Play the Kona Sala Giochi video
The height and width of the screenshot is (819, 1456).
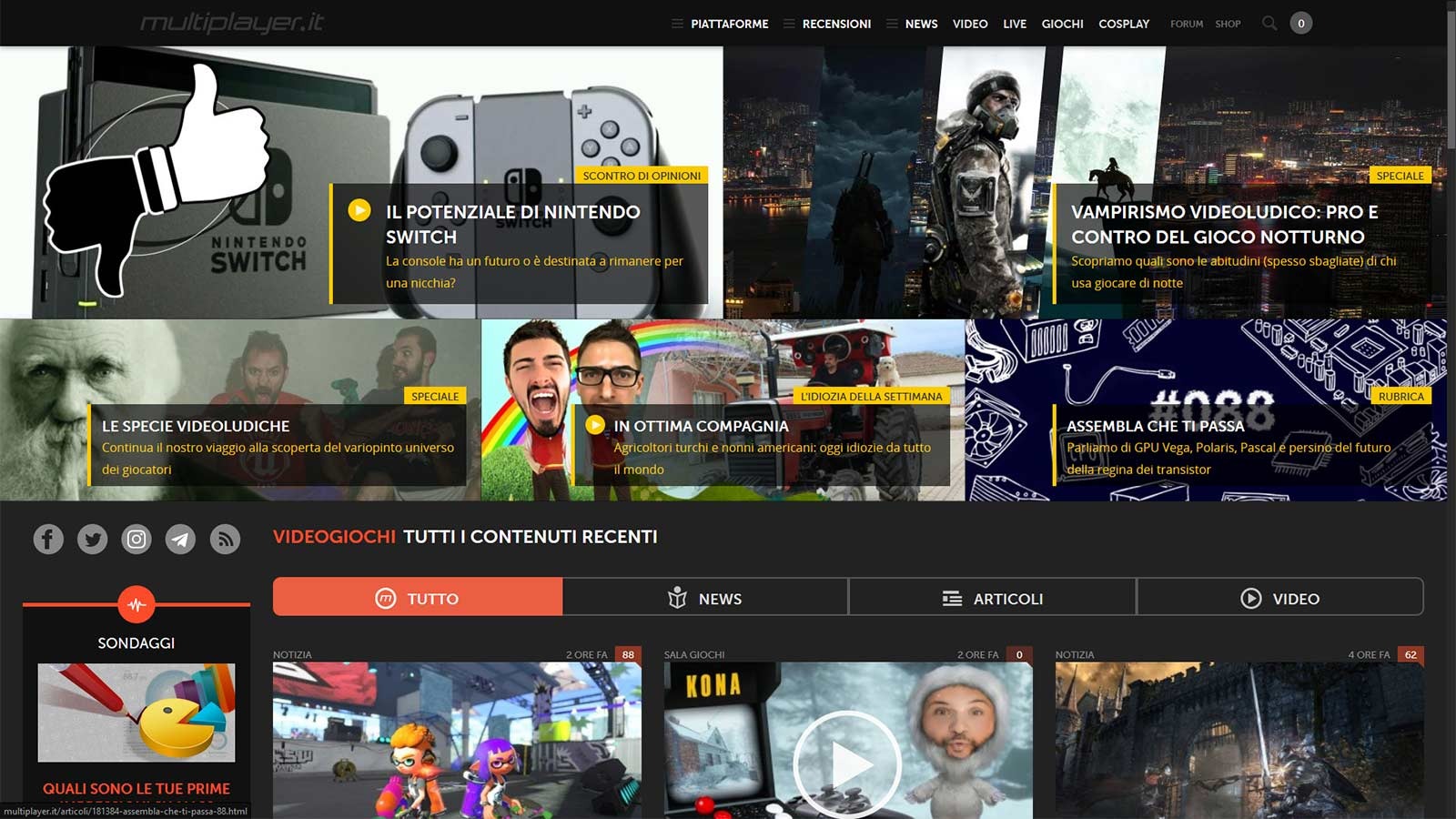(x=847, y=764)
